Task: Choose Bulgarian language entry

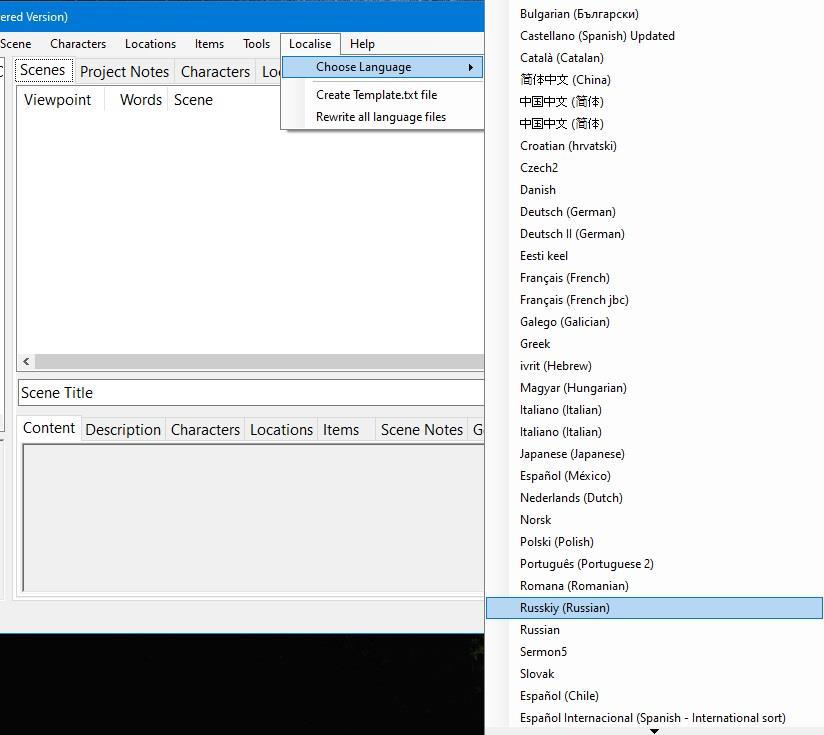Action: (x=579, y=14)
